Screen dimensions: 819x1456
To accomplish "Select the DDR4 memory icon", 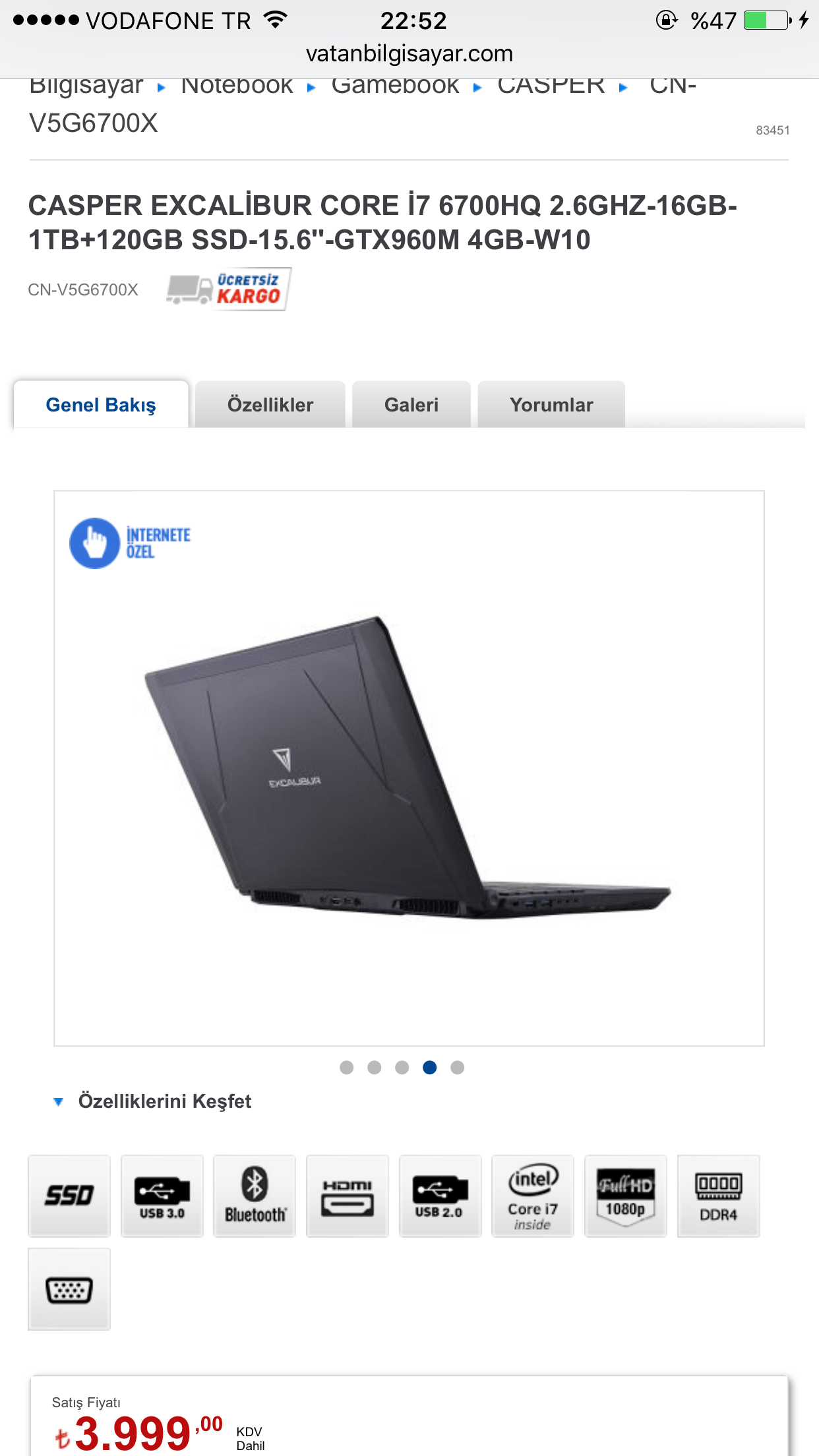I will 719,1196.
